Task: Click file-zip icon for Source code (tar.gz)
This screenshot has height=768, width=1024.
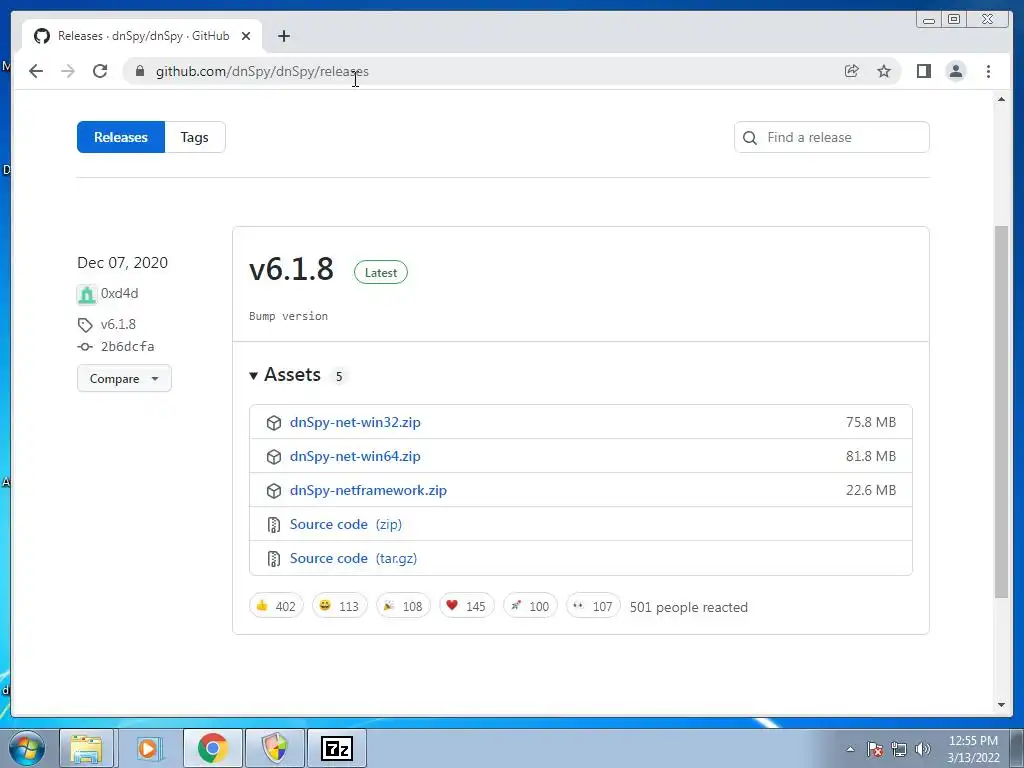Action: tap(274, 558)
